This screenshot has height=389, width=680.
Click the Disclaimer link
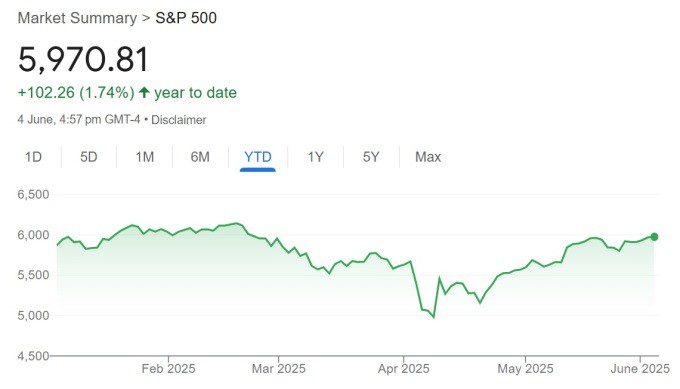tap(179, 120)
